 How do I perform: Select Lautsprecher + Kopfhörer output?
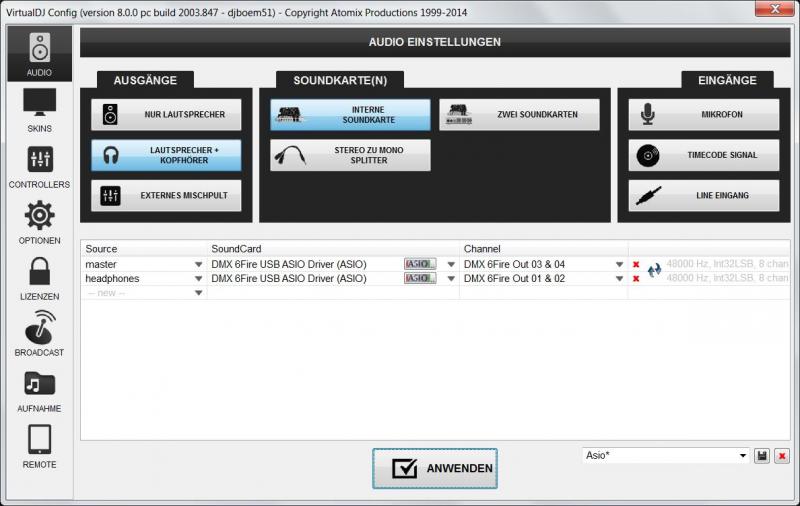point(166,155)
